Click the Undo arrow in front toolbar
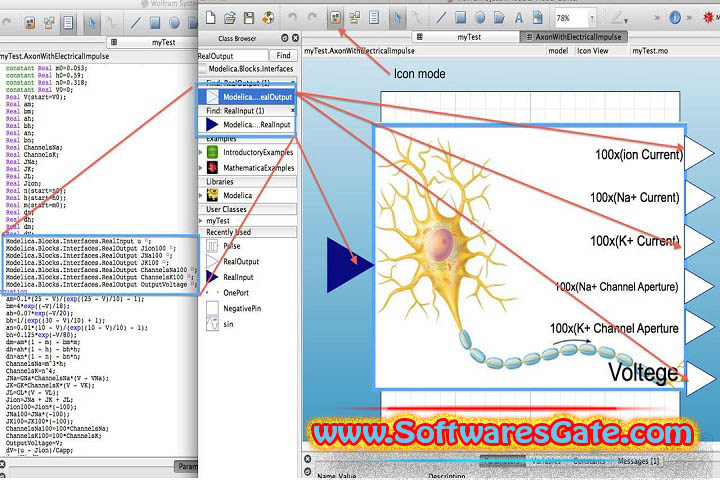The width and height of the screenshot is (720, 480). (x=292, y=17)
